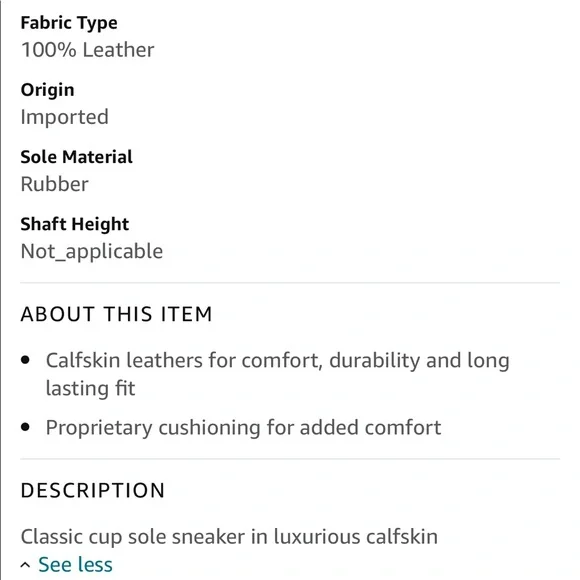Screen dimensions: 580x580
Task: Click the Imported origin value
Action: pyautogui.click(x=65, y=117)
